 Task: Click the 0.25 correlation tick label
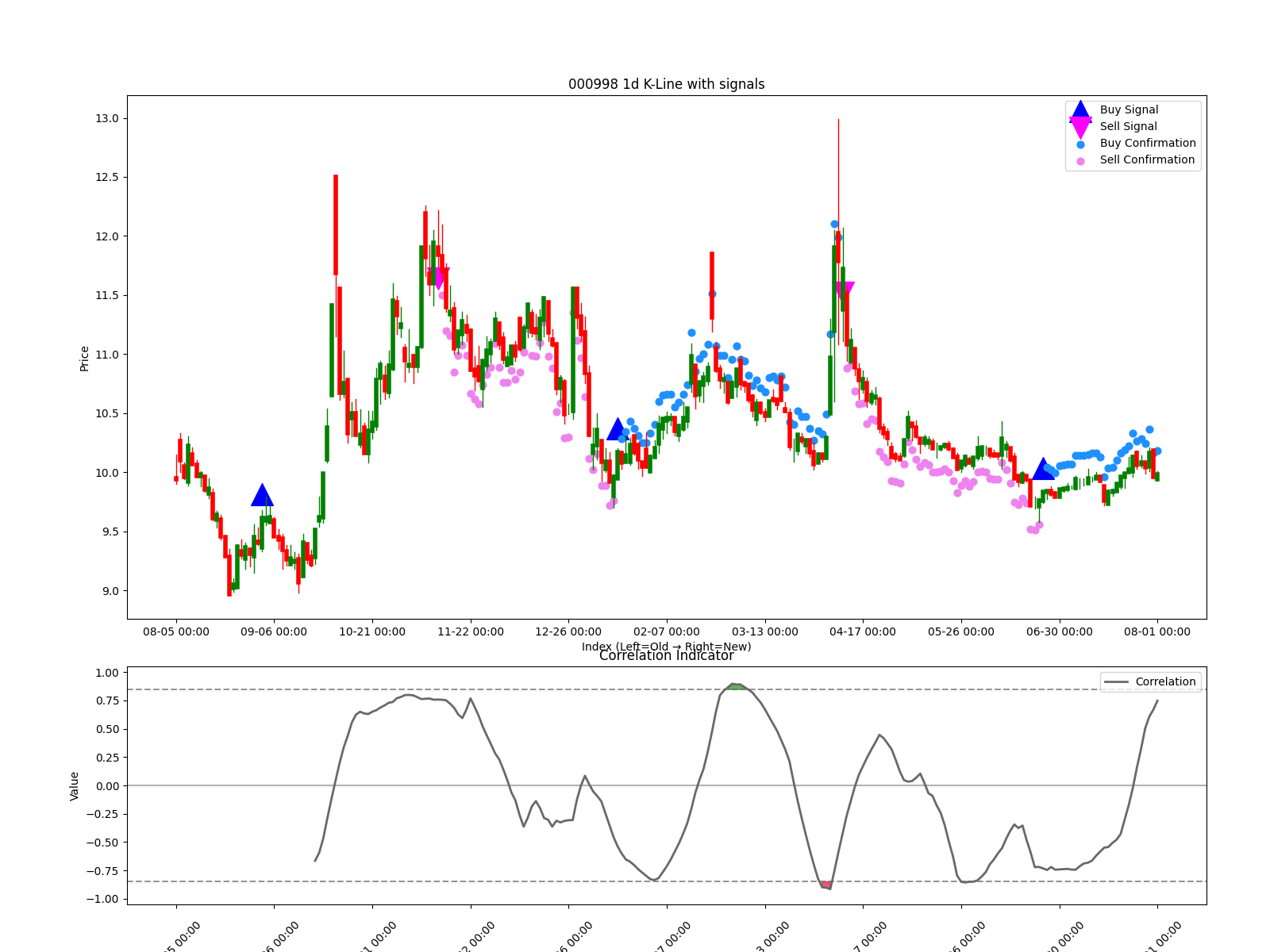tap(107, 758)
